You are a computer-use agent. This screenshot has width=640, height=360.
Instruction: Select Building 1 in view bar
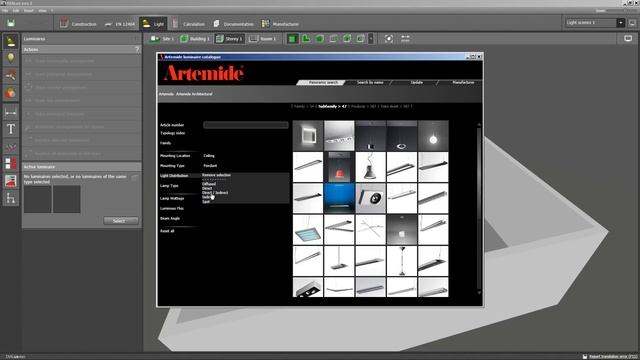[195, 39]
